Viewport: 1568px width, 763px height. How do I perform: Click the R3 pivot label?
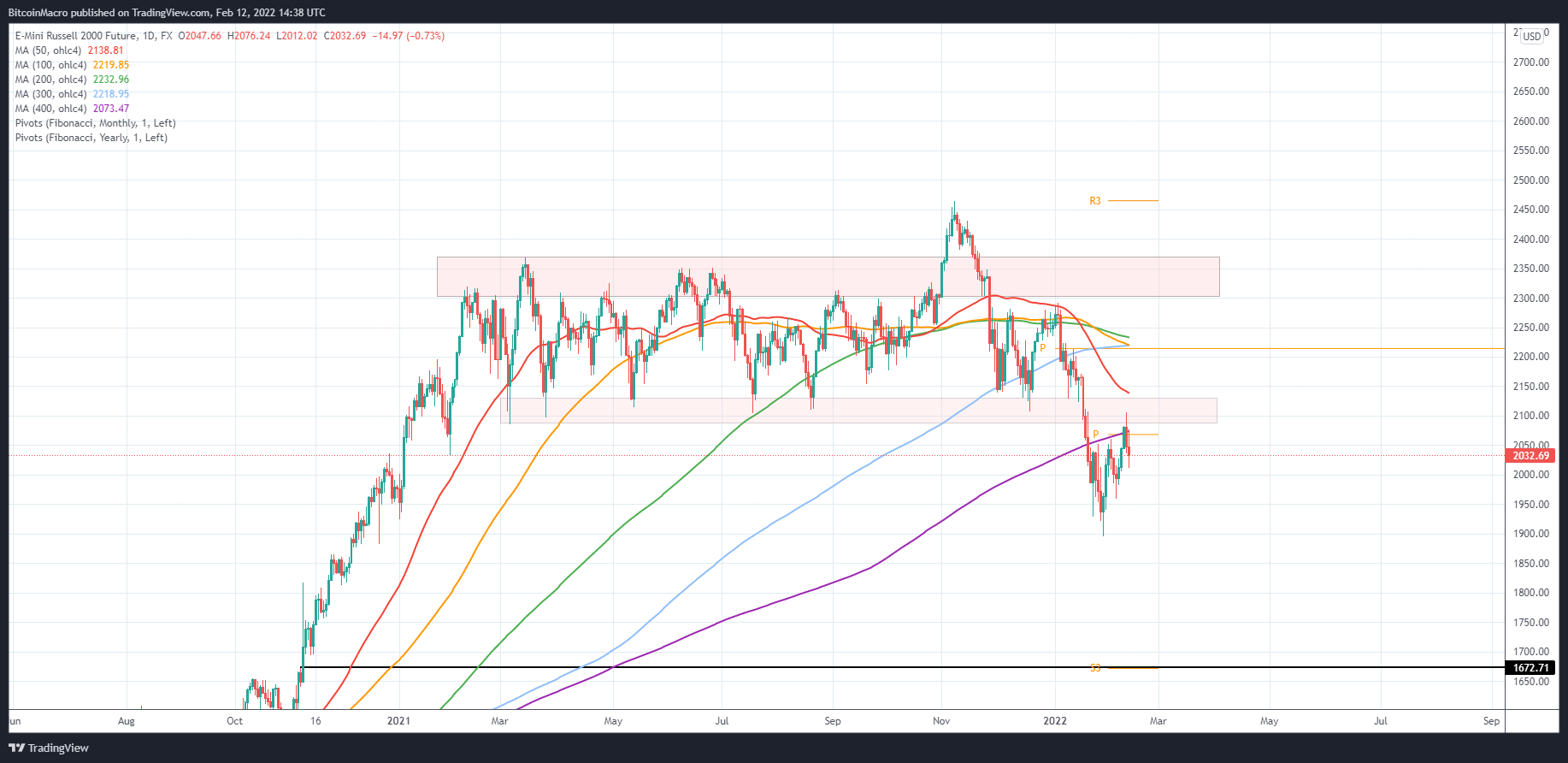[x=1095, y=201]
